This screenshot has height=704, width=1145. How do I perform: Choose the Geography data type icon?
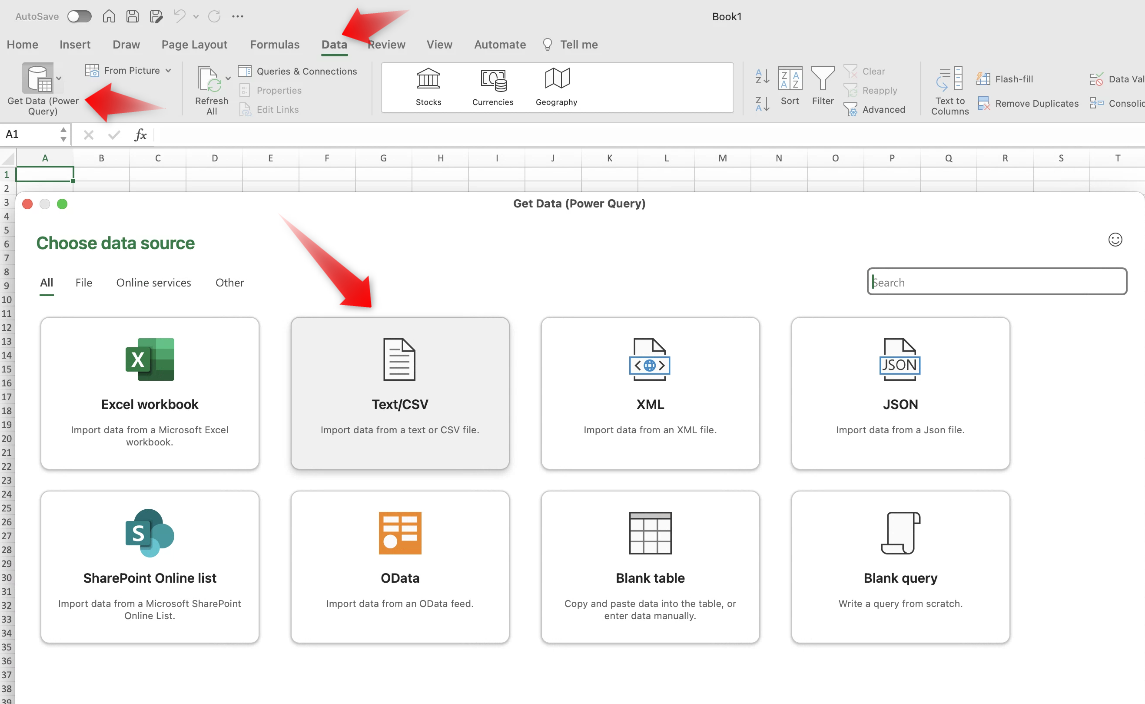[x=556, y=80]
